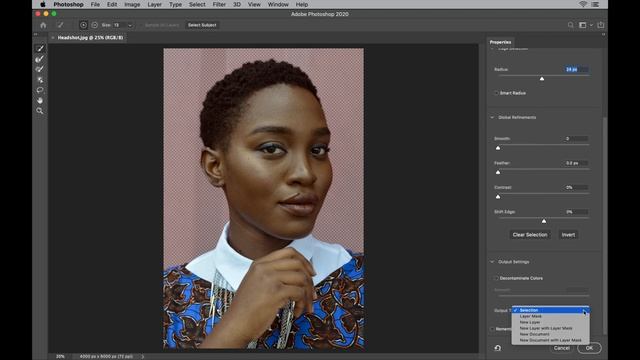
Task: Open the macOS notification center icon
Action: pos(595,4)
